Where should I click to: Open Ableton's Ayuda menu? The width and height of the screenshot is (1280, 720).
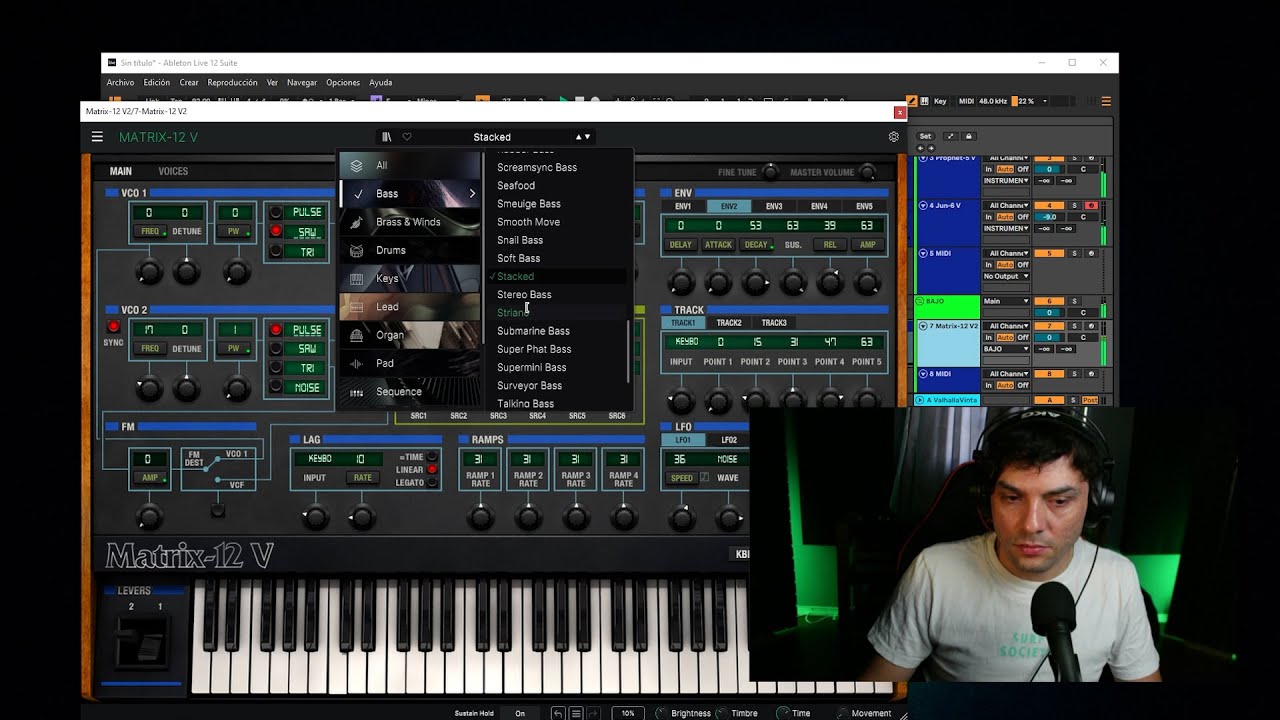point(380,83)
